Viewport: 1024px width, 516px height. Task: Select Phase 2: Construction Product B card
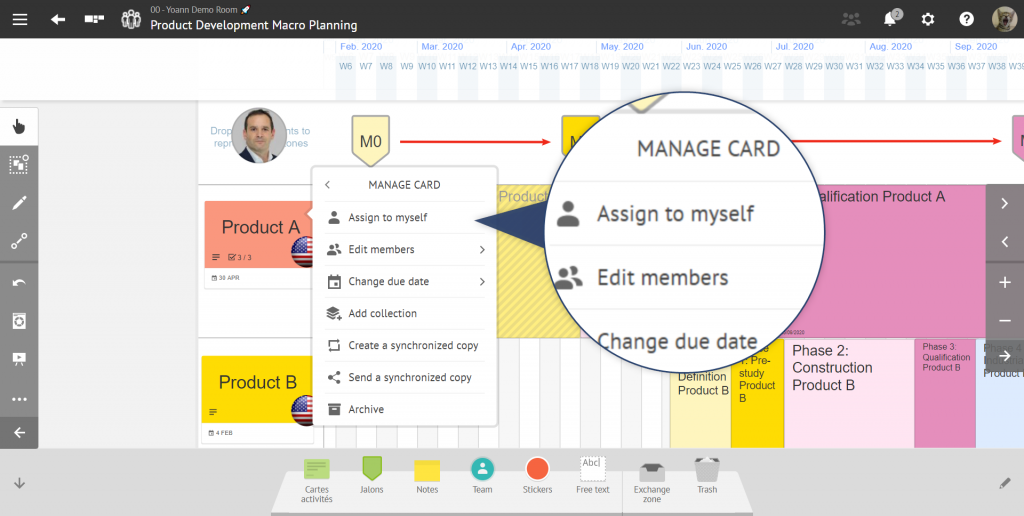[849, 393]
